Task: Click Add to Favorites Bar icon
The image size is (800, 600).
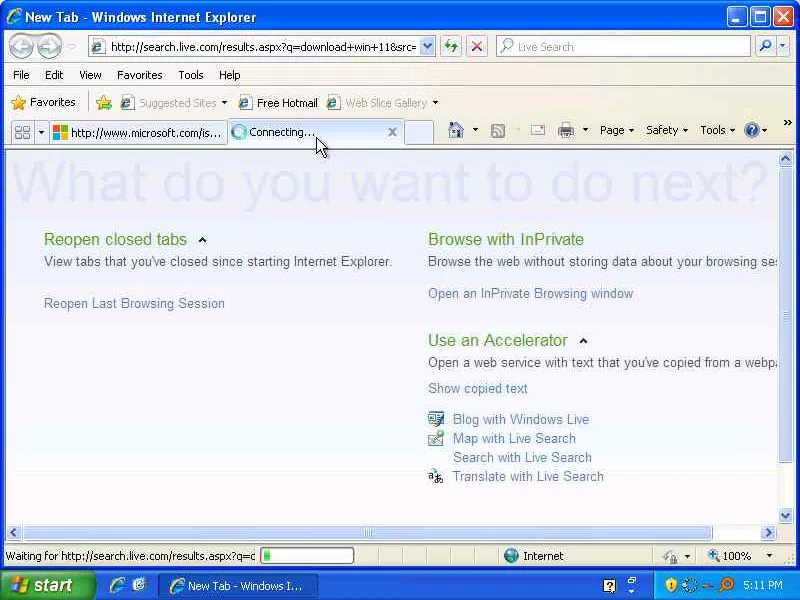Action: click(x=104, y=103)
